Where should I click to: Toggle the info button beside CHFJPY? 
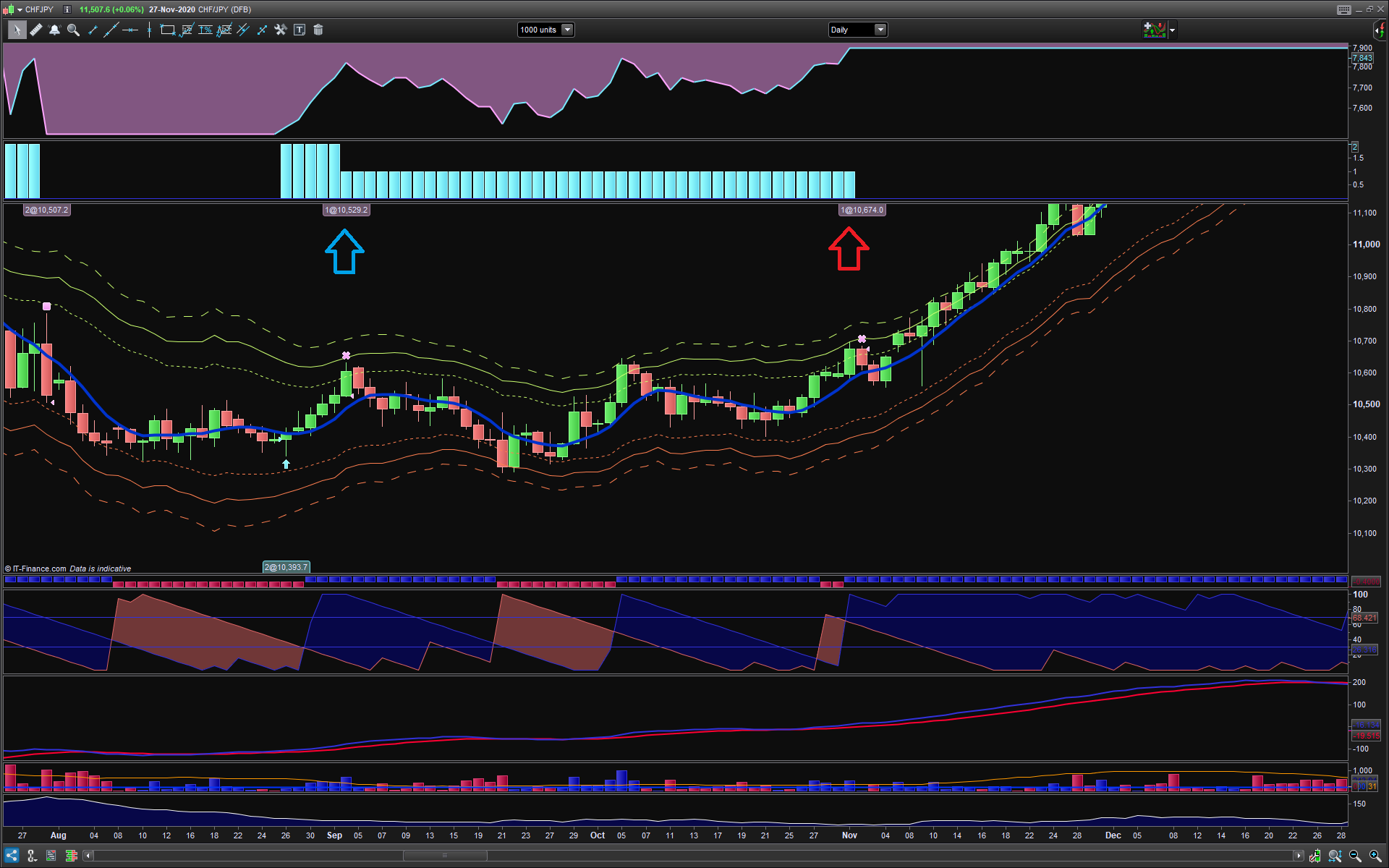[x=67, y=9]
